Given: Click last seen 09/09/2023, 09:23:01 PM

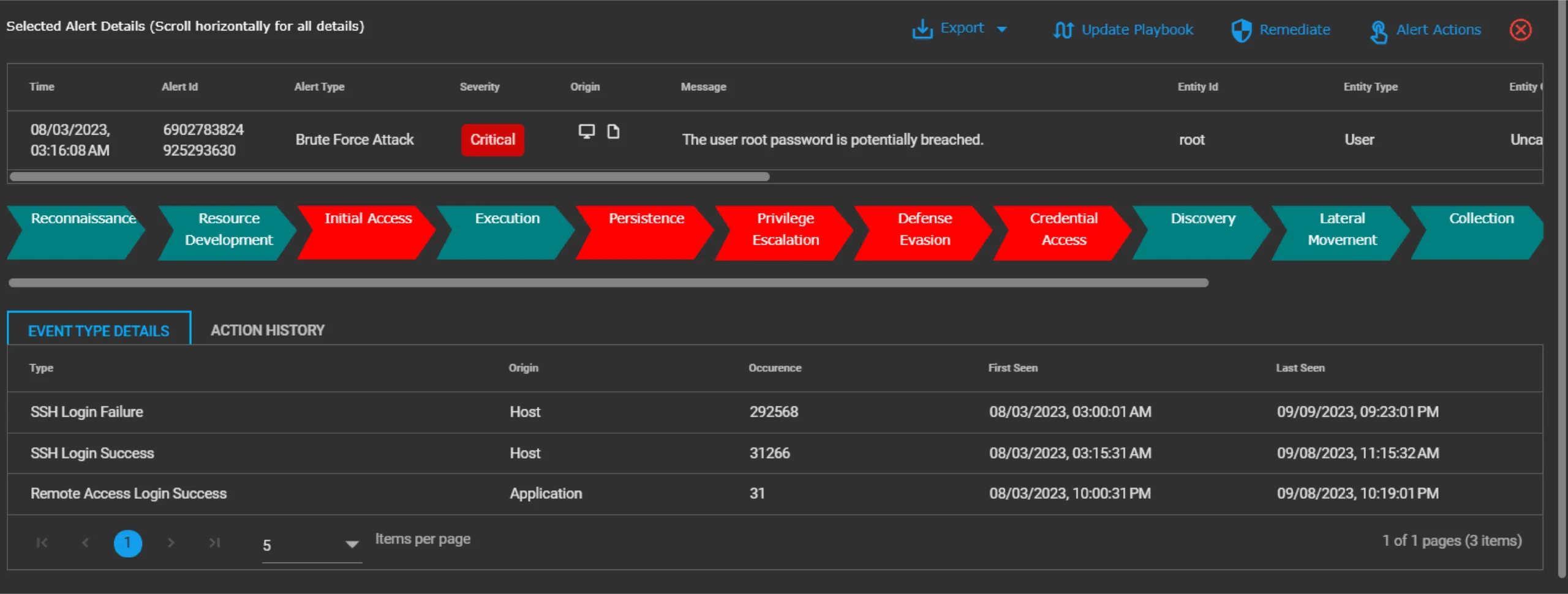Looking at the screenshot, I should pyautogui.click(x=1357, y=412).
